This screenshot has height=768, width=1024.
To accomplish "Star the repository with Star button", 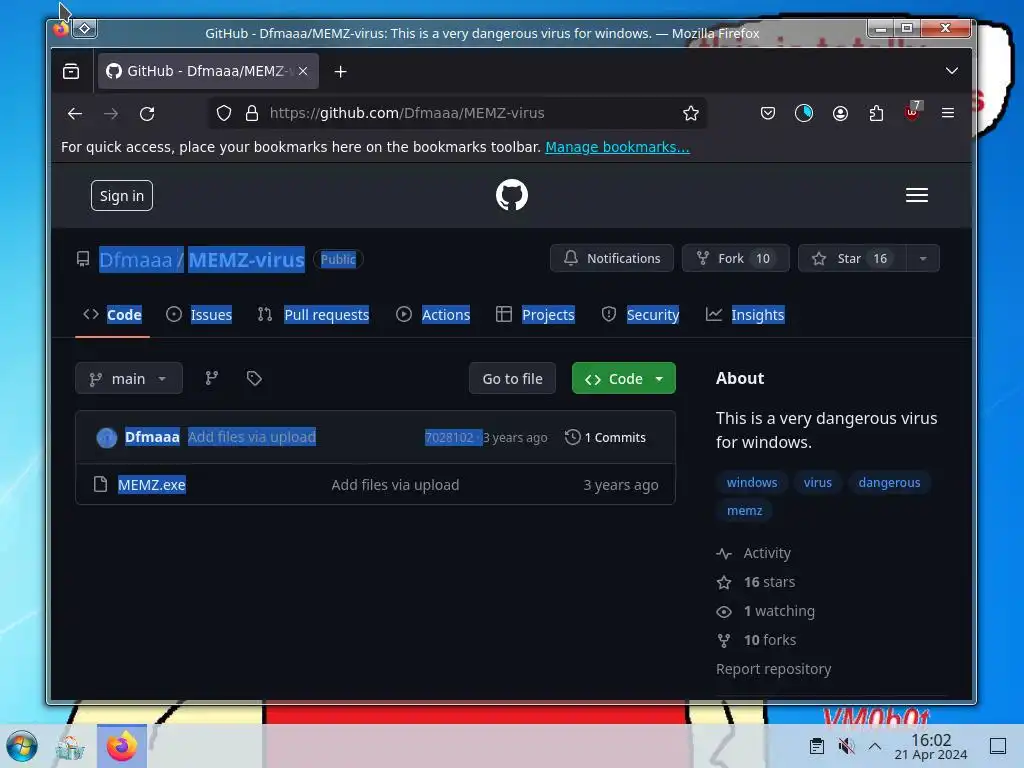I will click(852, 259).
